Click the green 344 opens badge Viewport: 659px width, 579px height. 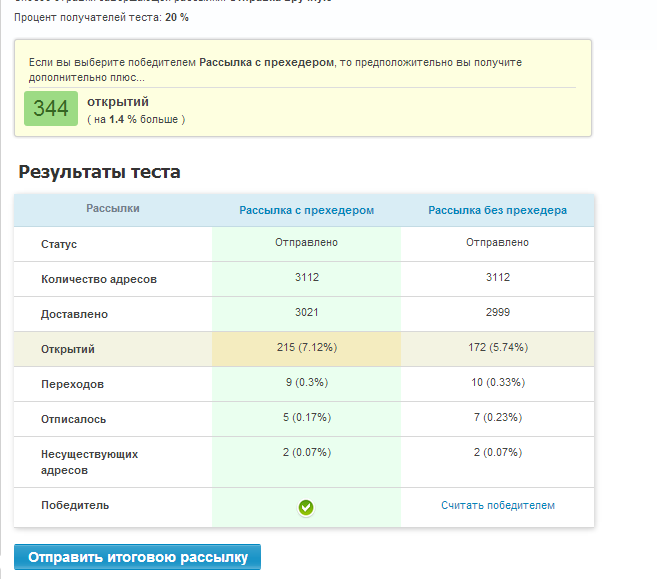[50, 109]
